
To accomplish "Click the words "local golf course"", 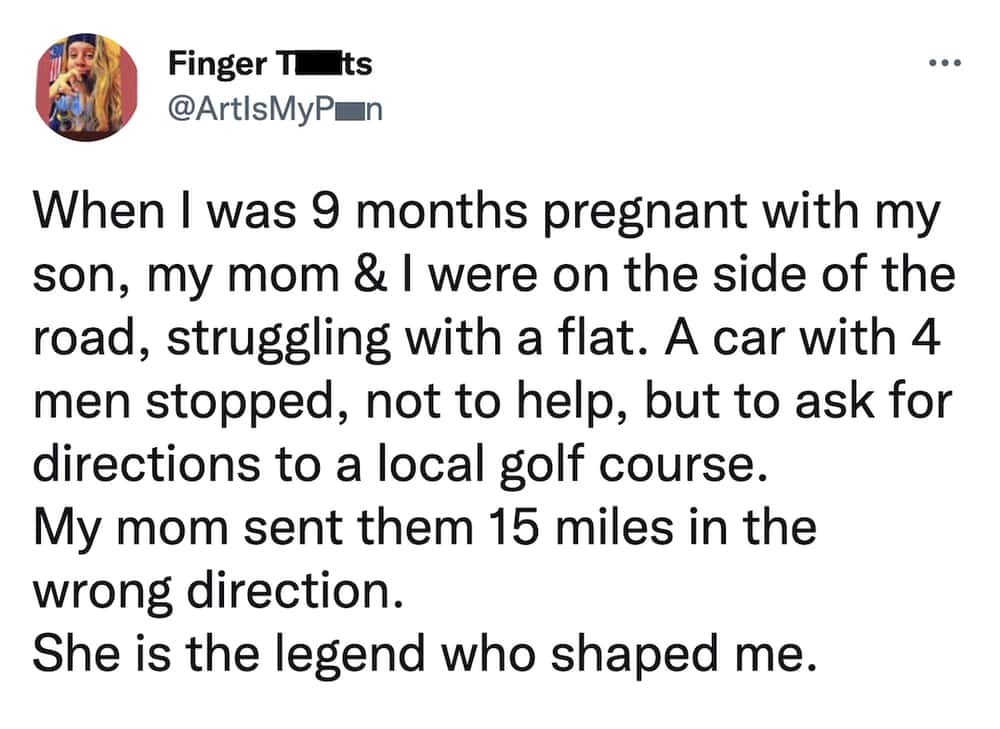I will (568, 466).
